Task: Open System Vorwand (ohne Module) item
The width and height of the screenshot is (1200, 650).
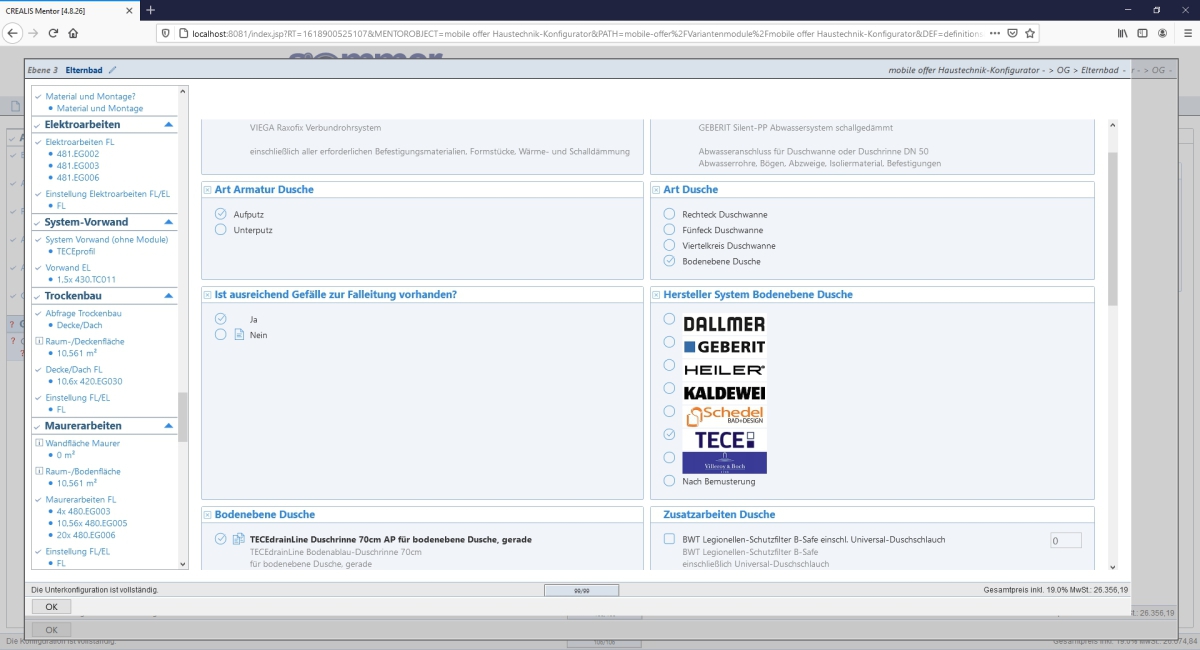Action: point(107,239)
